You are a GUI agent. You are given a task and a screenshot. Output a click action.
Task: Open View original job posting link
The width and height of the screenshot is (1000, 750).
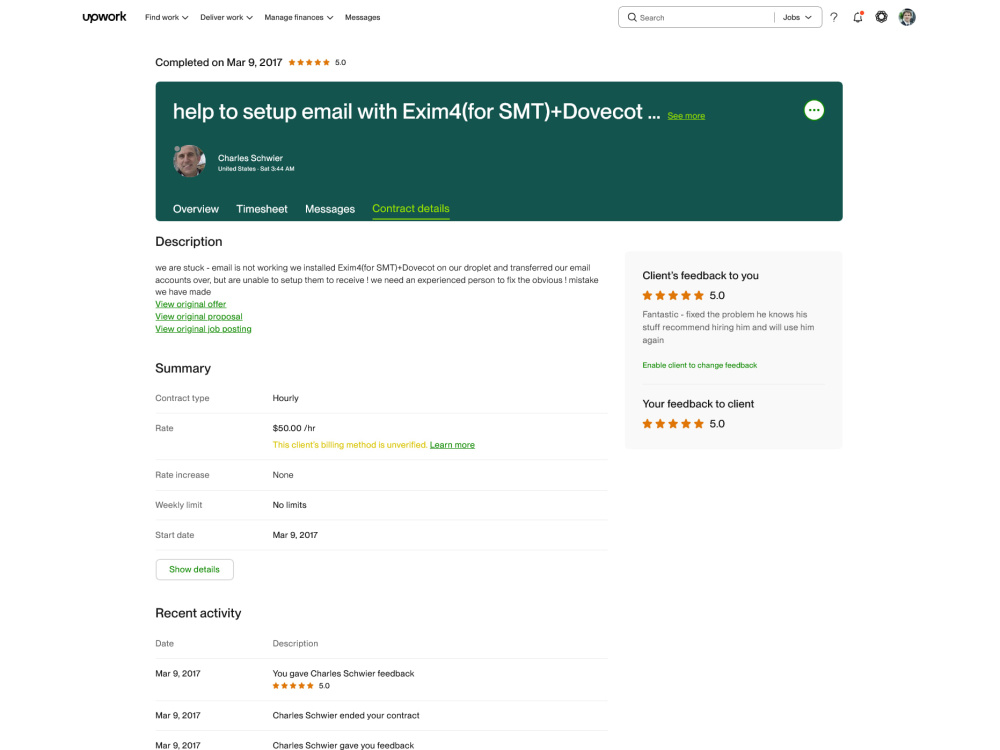point(203,329)
